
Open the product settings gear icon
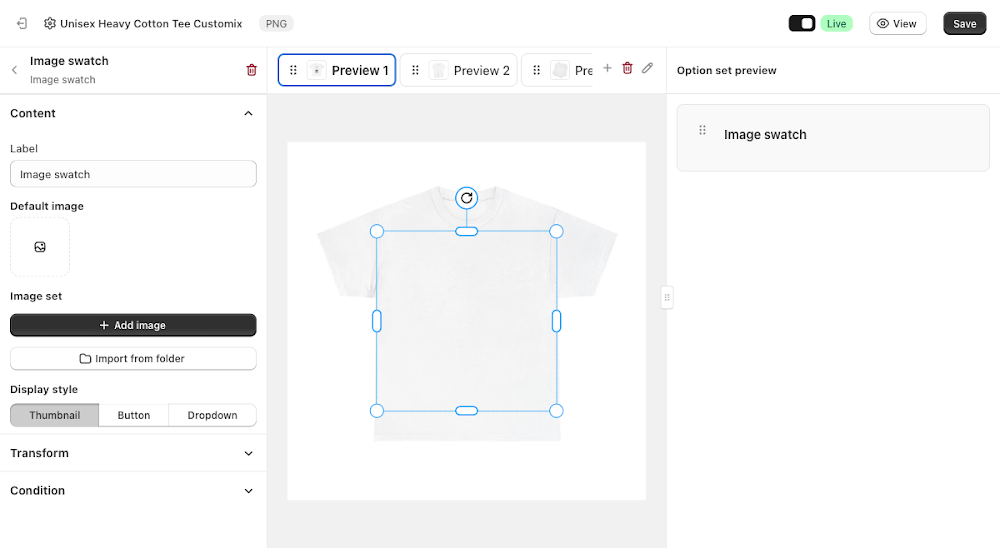tap(50, 24)
